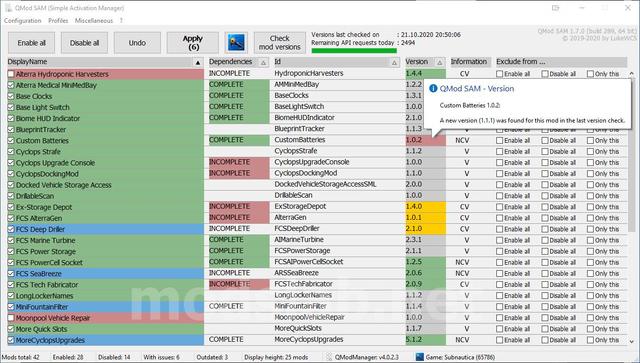The height and width of the screenshot is (363, 640).
Task: Check Only this for FCS Deep Driller
Action: 590,229
